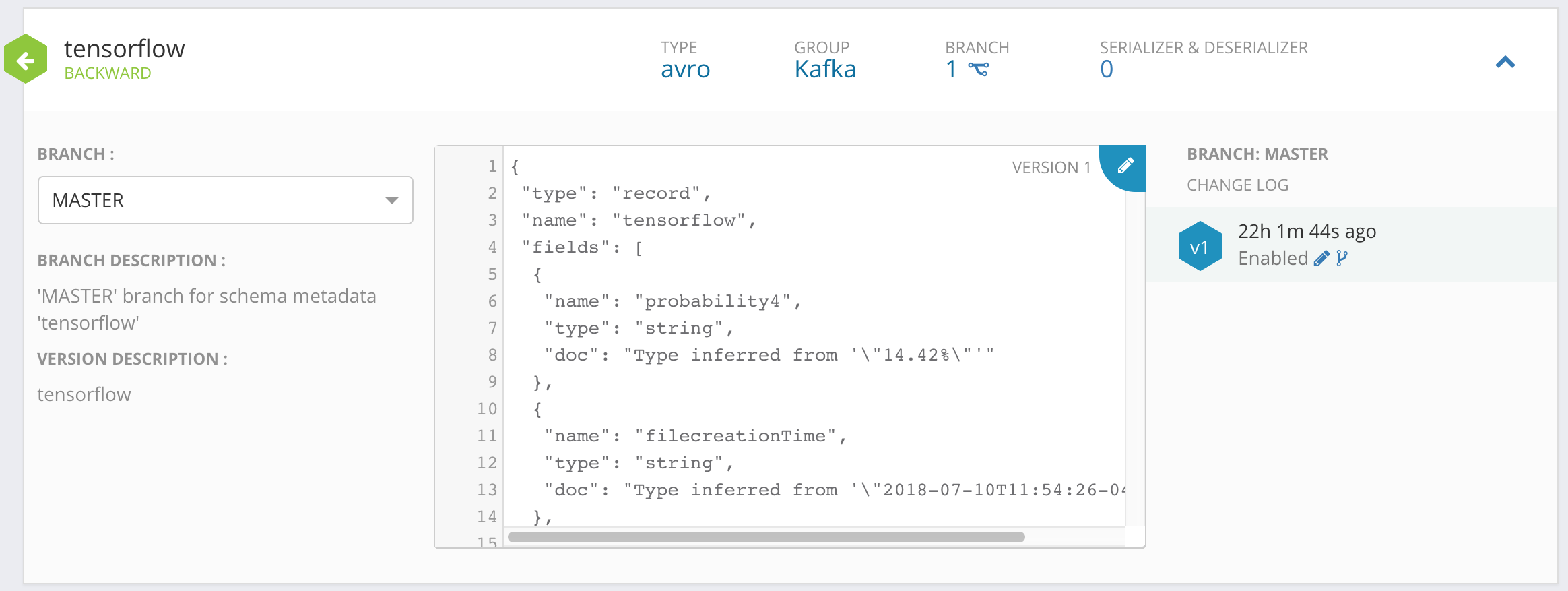Click line number 4 in editor gutter
The image size is (1568, 591).
coord(492,247)
